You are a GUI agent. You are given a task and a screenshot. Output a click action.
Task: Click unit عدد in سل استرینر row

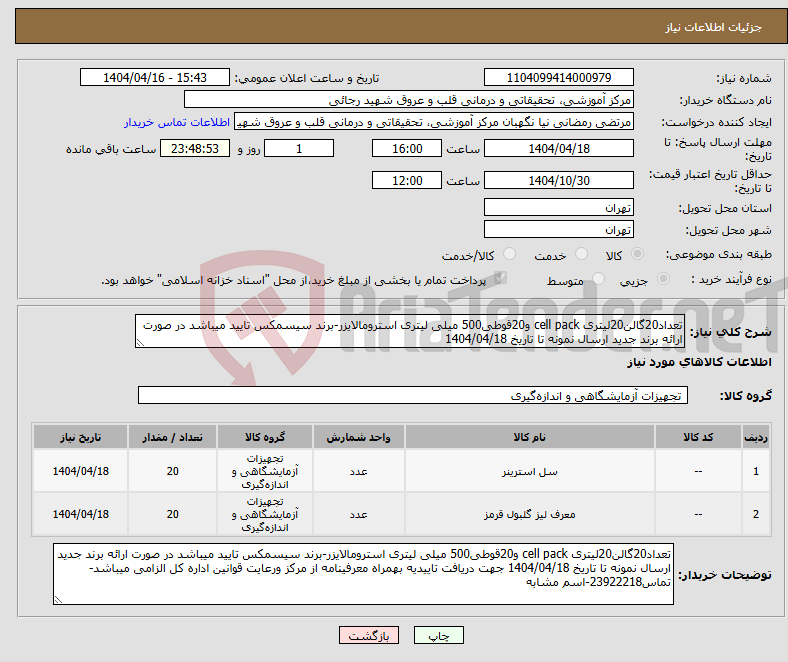click(x=358, y=471)
